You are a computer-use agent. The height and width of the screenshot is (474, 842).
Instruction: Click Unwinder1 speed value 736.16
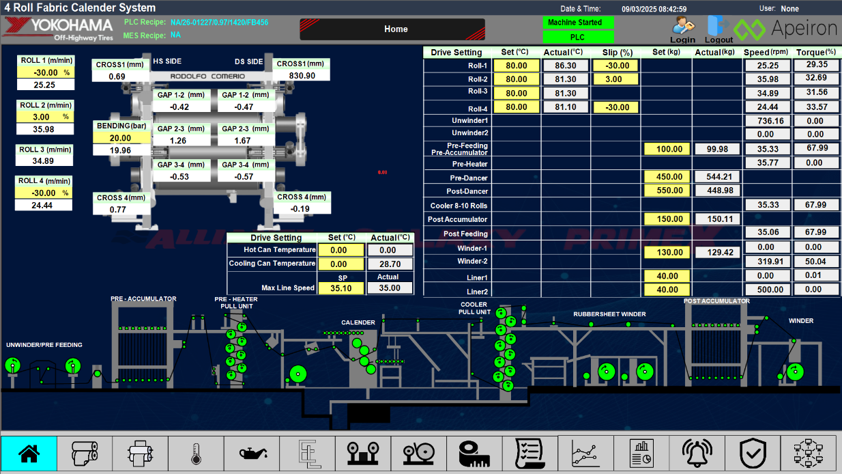pyautogui.click(x=767, y=121)
